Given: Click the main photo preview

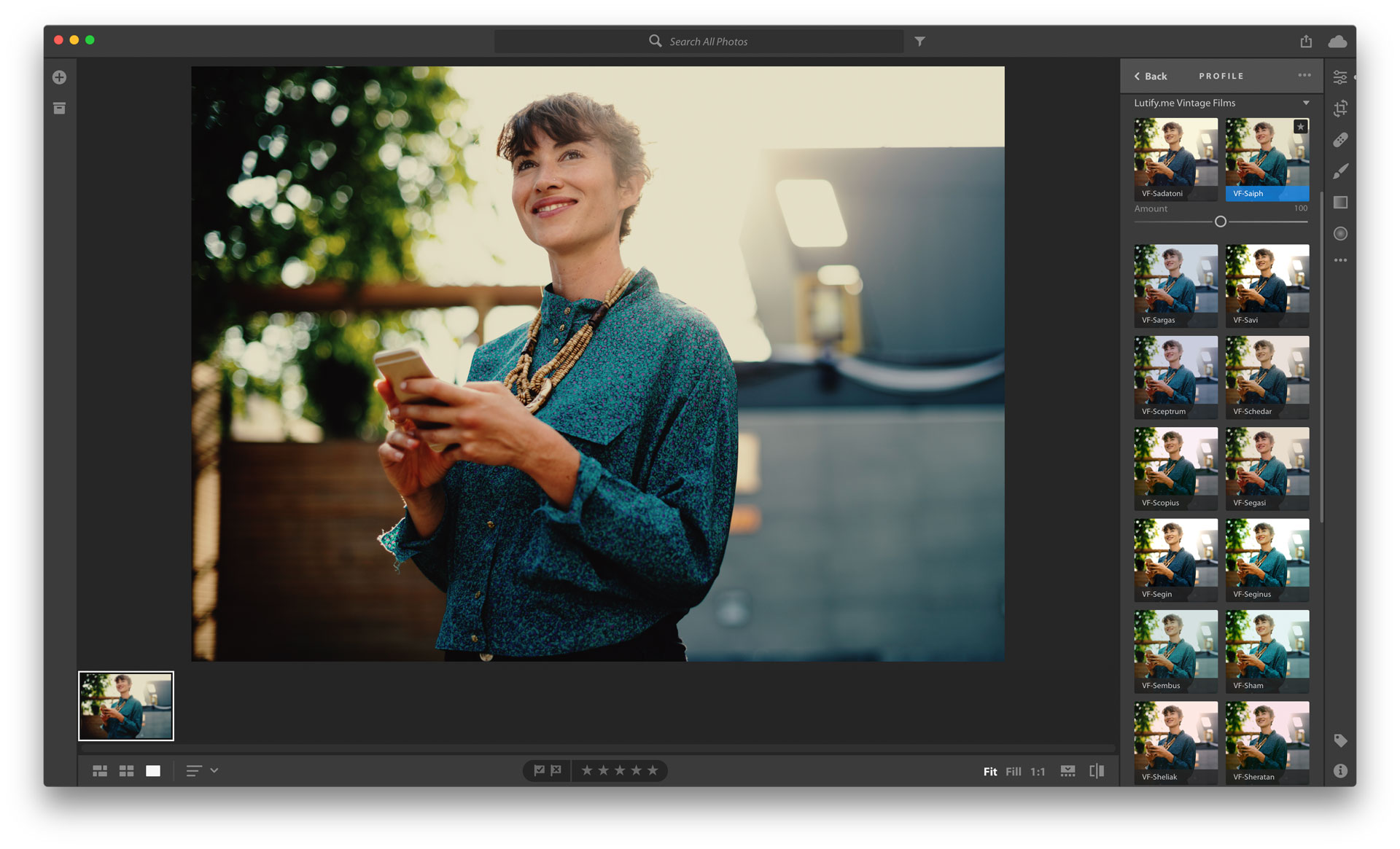Looking at the screenshot, I should pyautogui.click(x=598, y=364).
